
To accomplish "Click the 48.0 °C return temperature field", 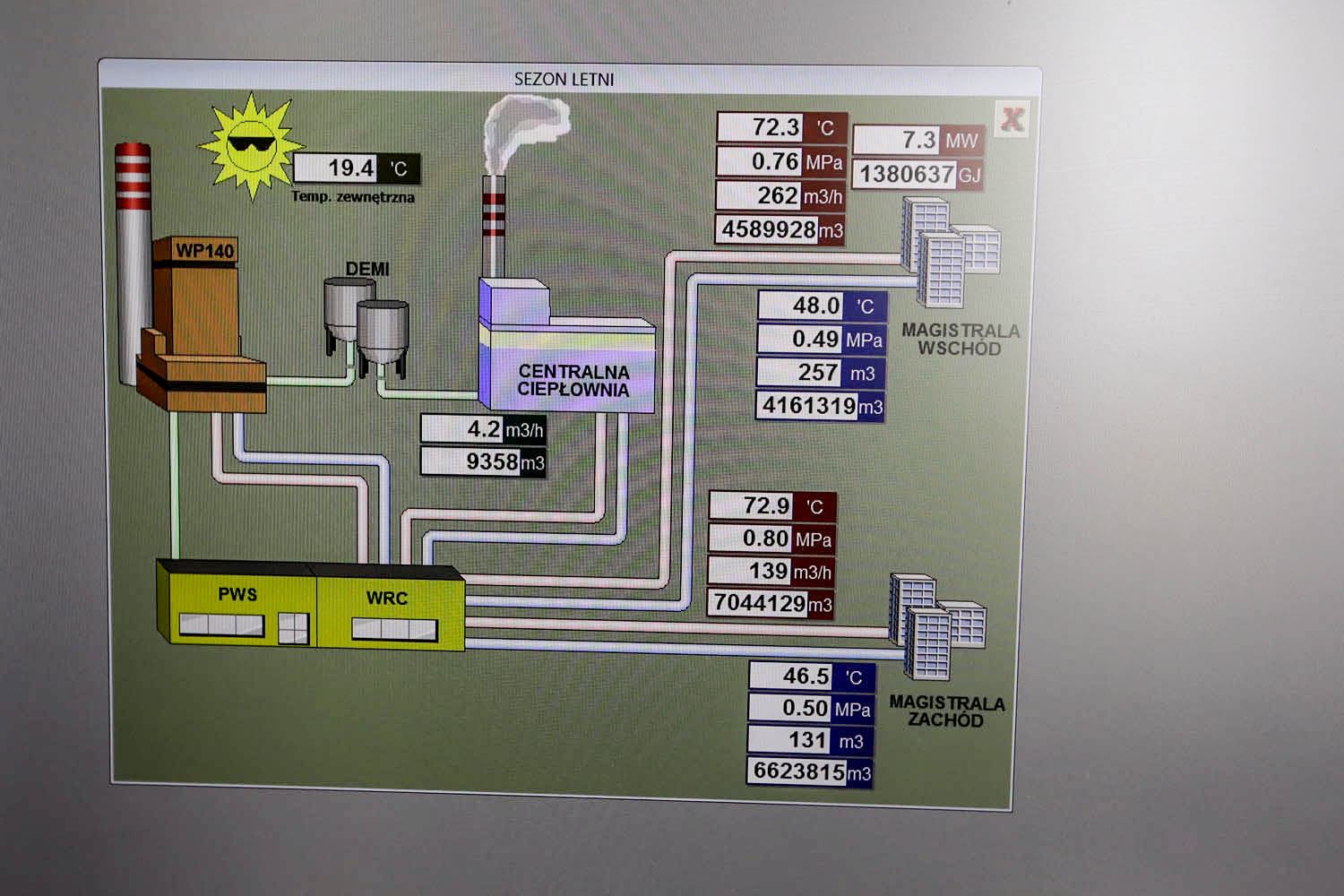I will pyautogui.click(x=823, y=306).
